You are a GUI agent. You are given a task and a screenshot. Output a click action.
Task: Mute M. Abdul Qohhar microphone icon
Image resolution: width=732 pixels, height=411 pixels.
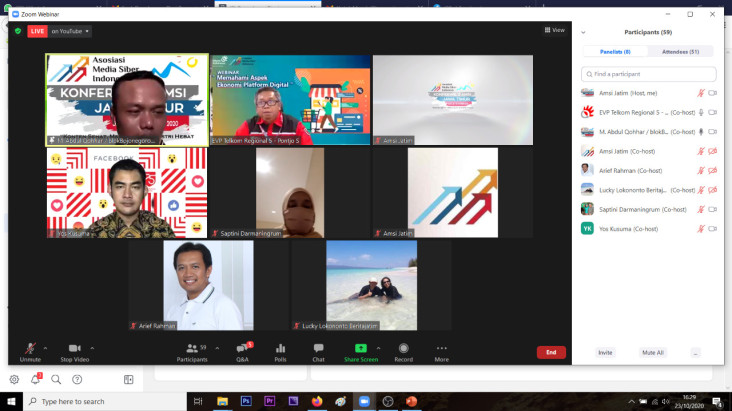click(x=701, y=132)
